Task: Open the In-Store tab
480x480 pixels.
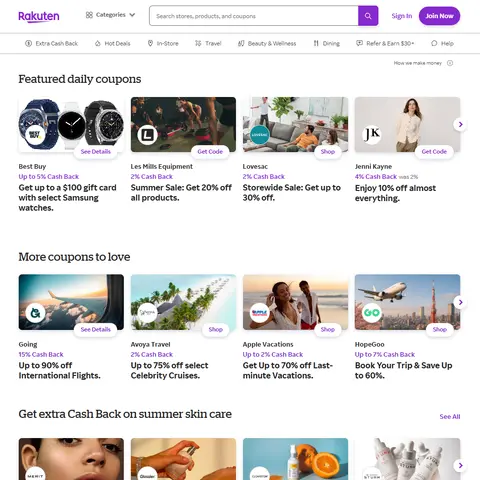Action: pyautogui.click(x=163, y=43)
